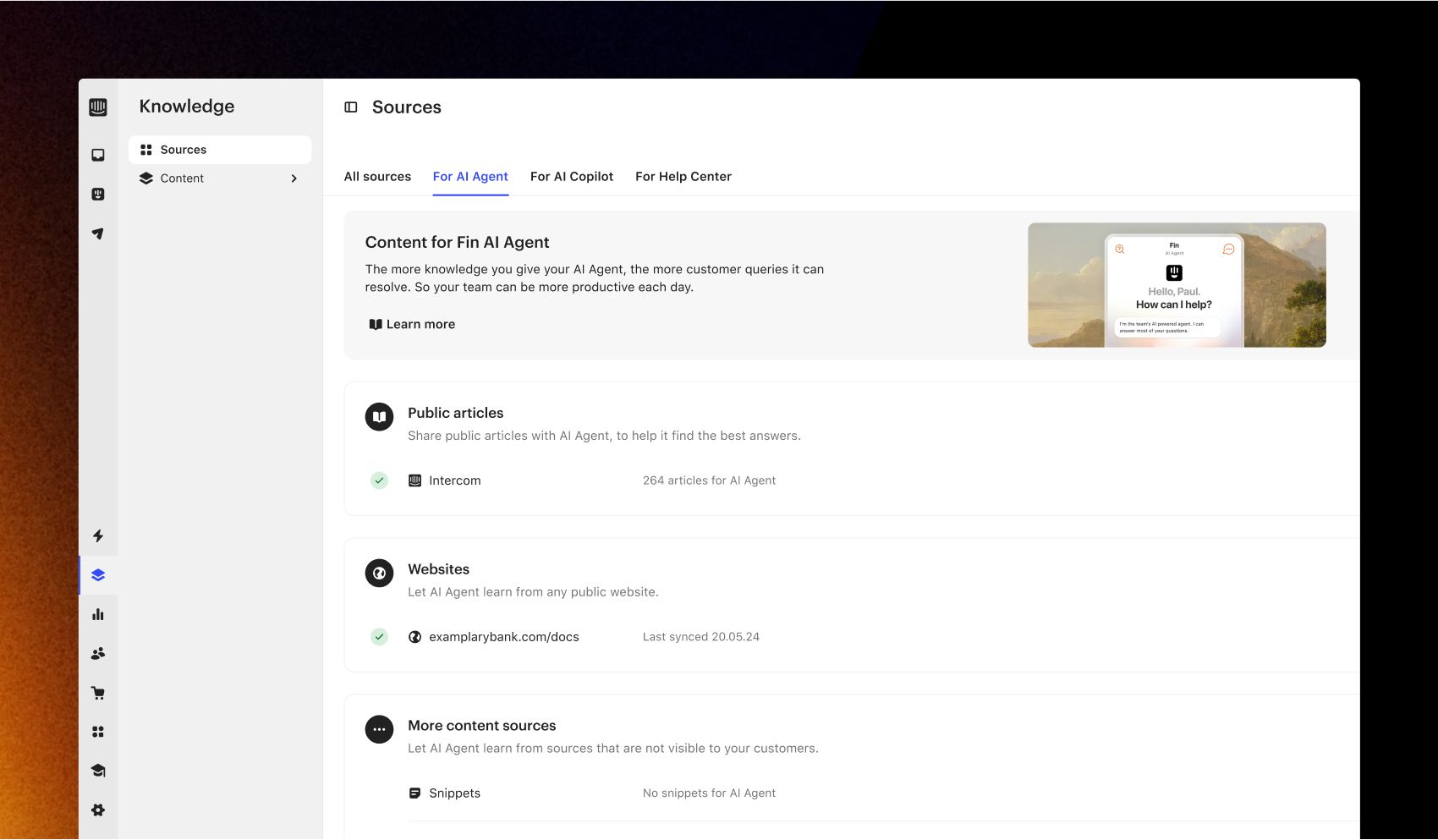
Task: Click the shopping cart icon
Action: pos(98,693)
